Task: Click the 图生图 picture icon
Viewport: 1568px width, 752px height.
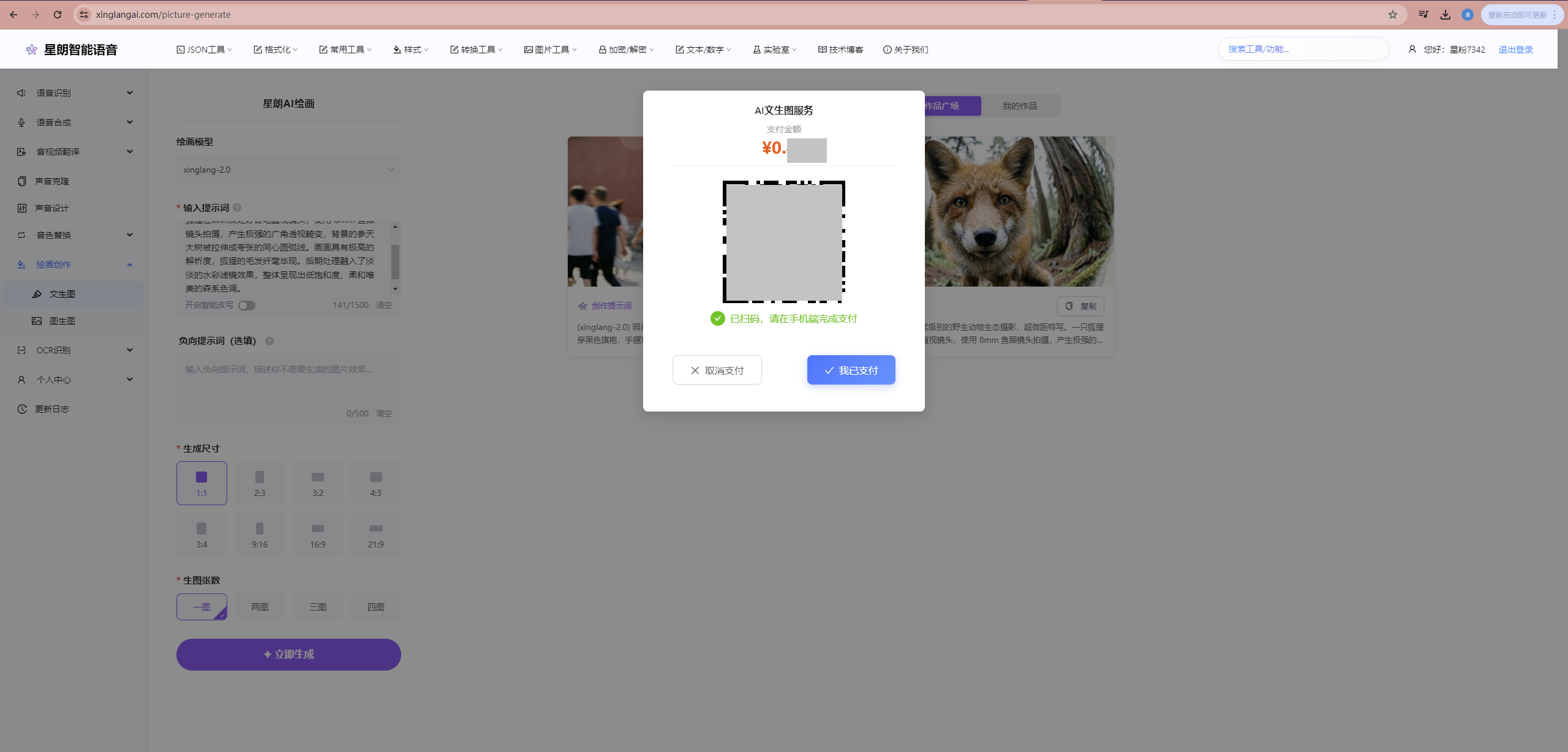Action: (37, 321)
